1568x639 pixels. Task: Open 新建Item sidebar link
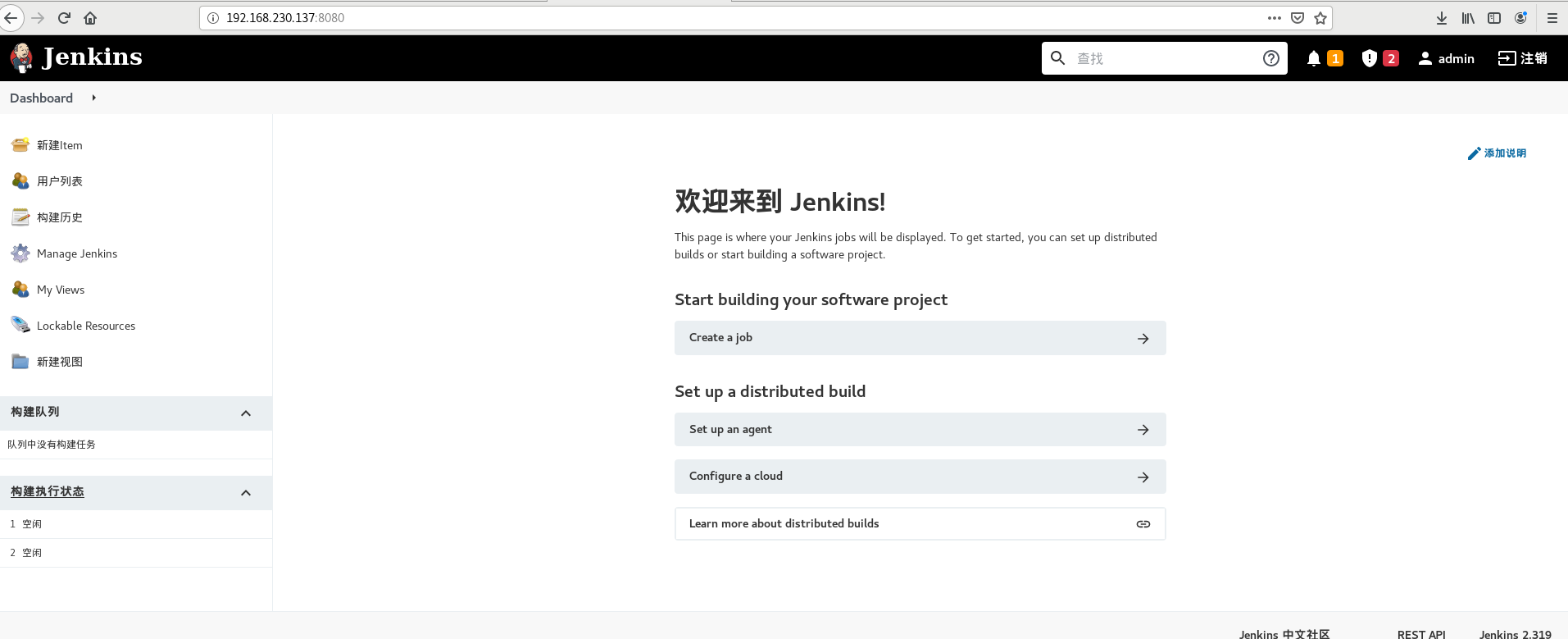(x=60, y=145)
